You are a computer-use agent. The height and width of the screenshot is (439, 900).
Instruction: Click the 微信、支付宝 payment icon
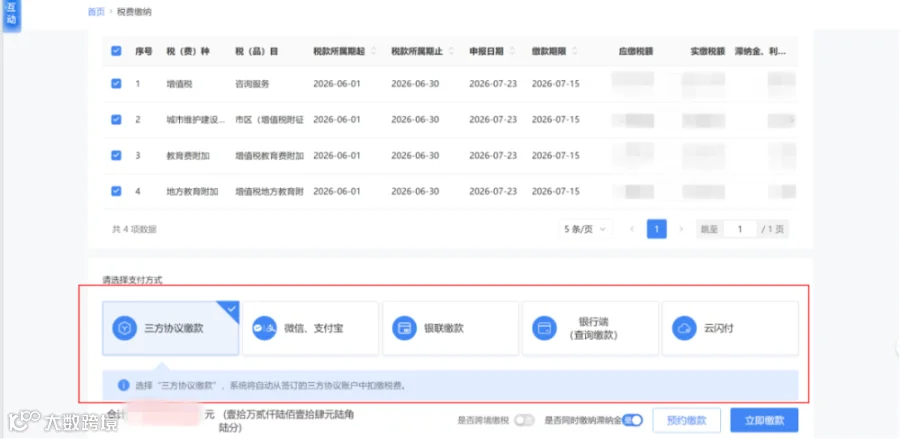point(265,329)
